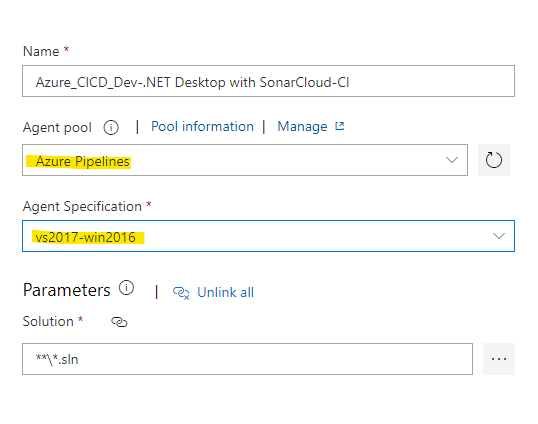Click the unlink icon beside Unlink all
Screen dimensions: 538x424
[181, 293]
